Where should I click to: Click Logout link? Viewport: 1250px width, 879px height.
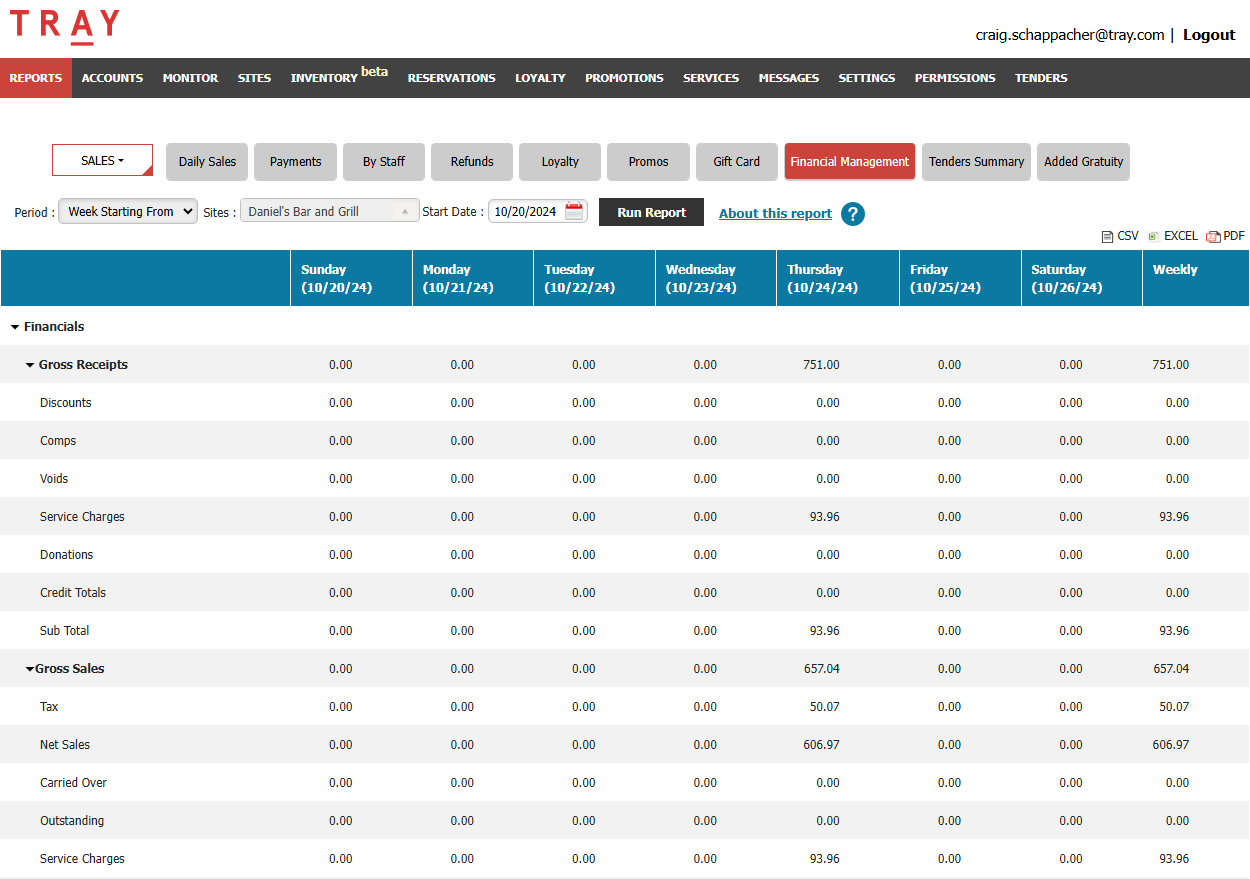coord(1209,35)
